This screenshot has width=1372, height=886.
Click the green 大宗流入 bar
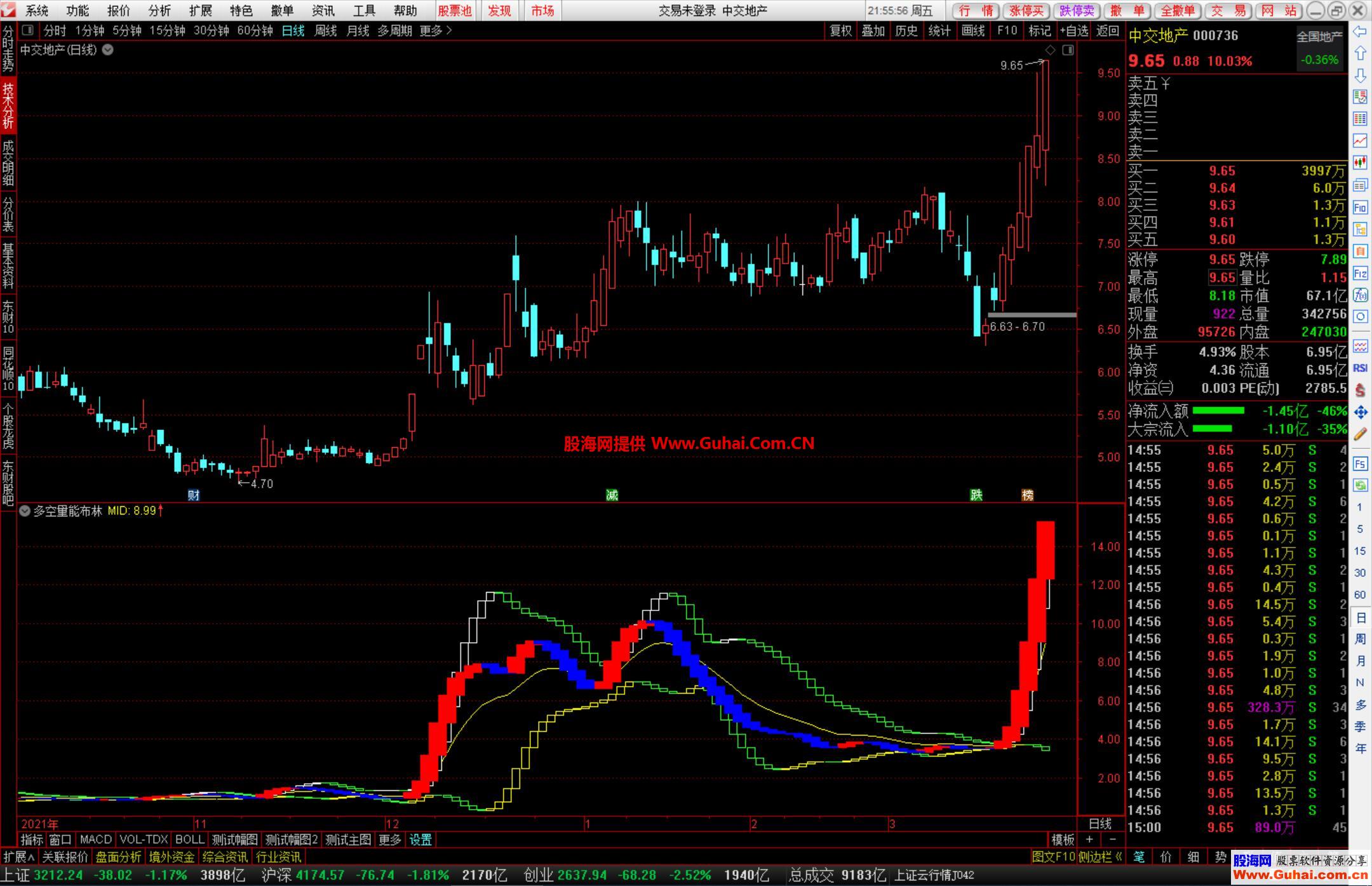click(1212, 429)
